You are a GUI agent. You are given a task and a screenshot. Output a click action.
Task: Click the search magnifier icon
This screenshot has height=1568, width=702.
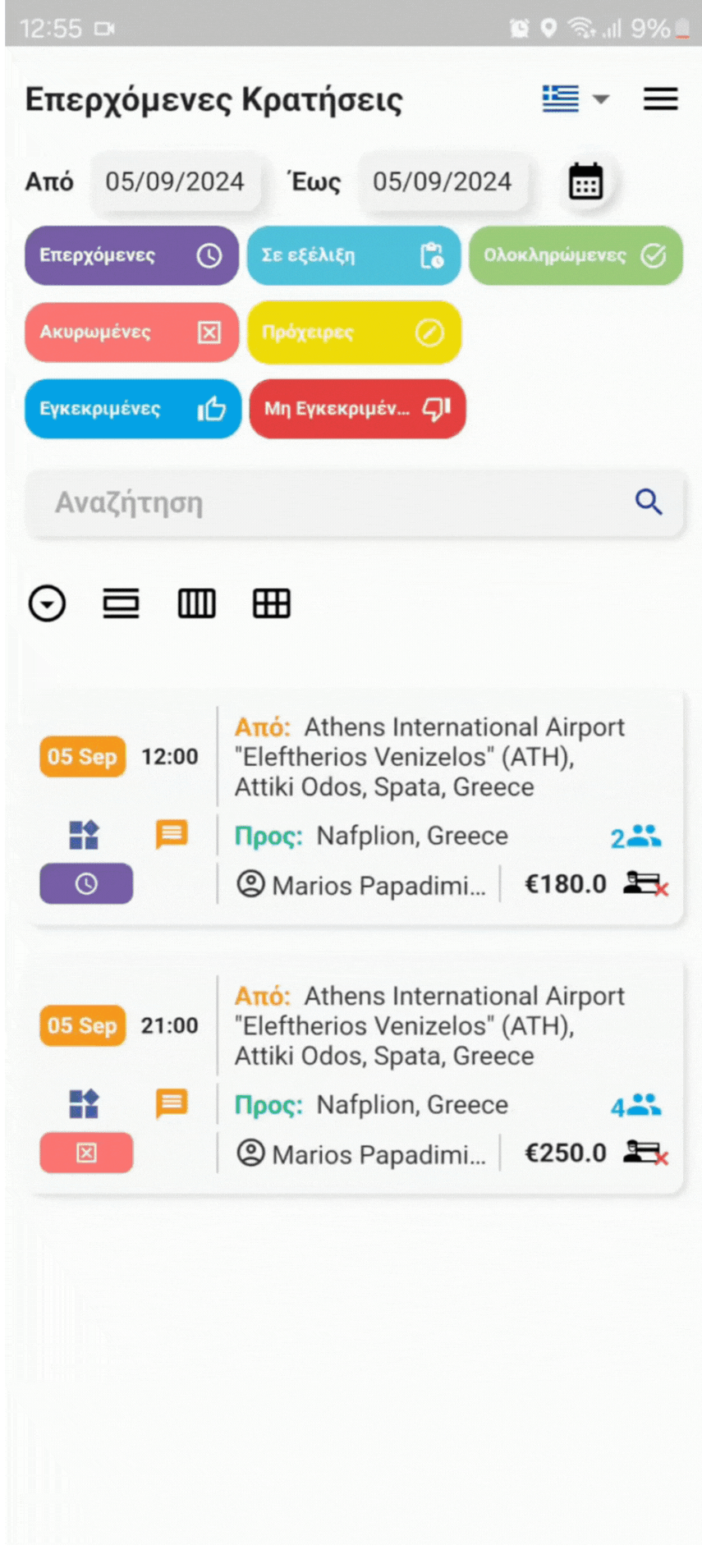tap(649, 502)
